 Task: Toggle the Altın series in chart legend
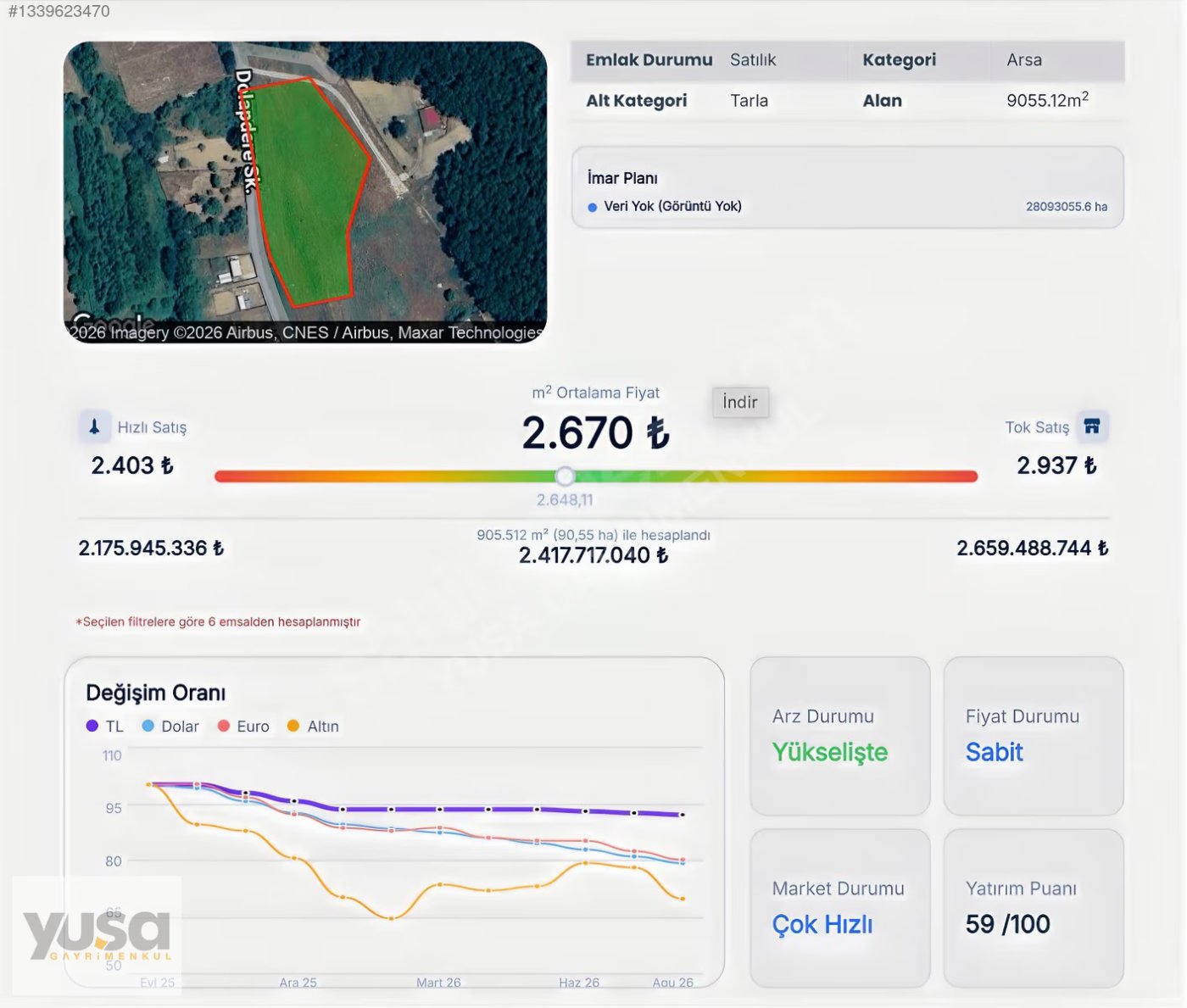313,727
